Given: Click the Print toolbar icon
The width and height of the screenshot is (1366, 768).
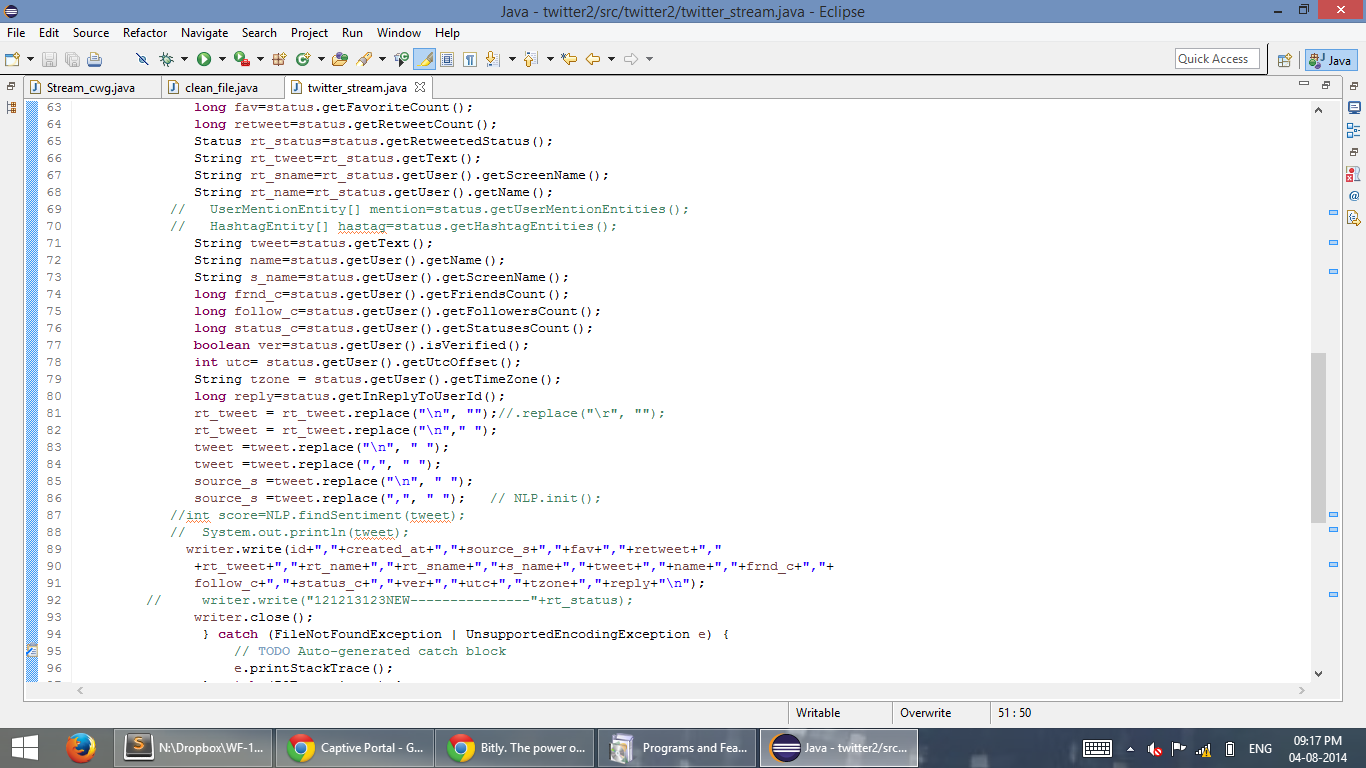Looking at the screenshot, I should 94,59.
